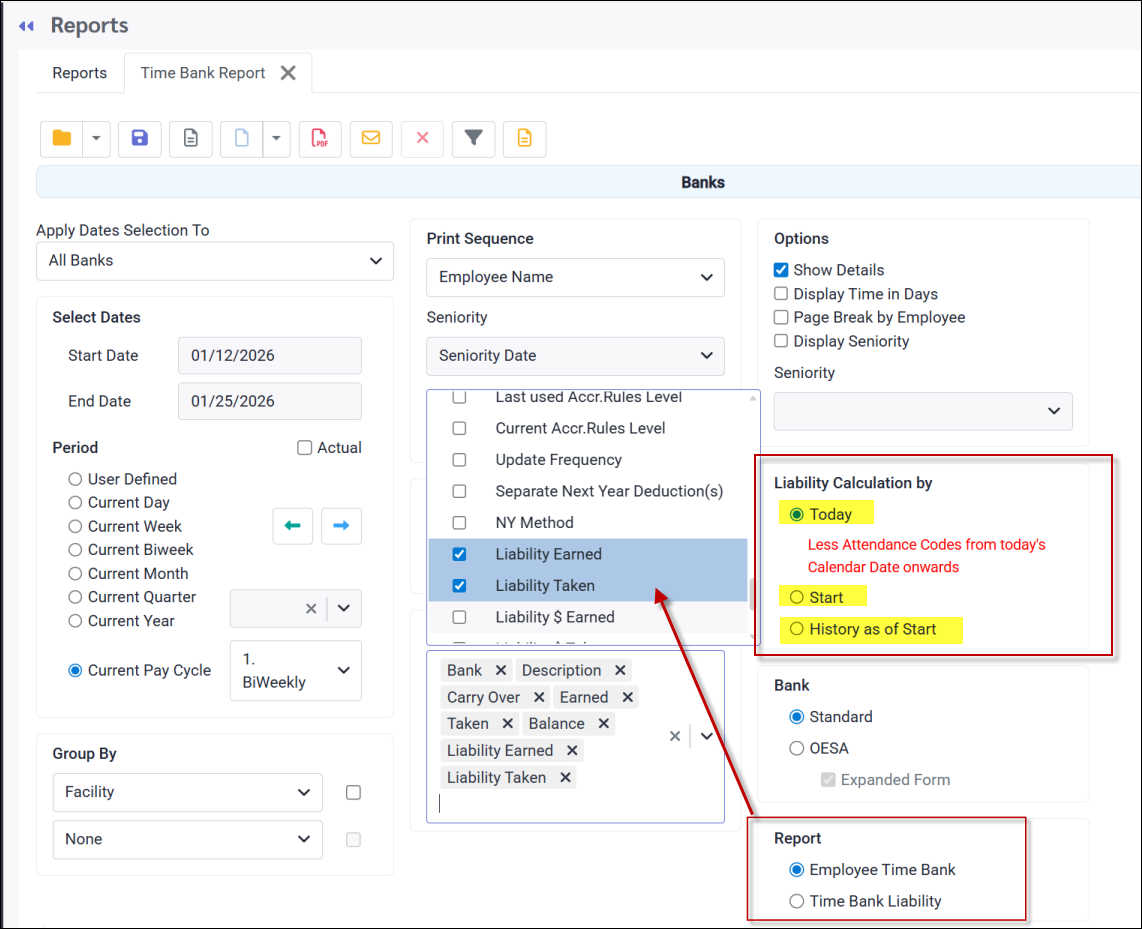Remove the Carry Over column tag

click(x=539, y=697)
